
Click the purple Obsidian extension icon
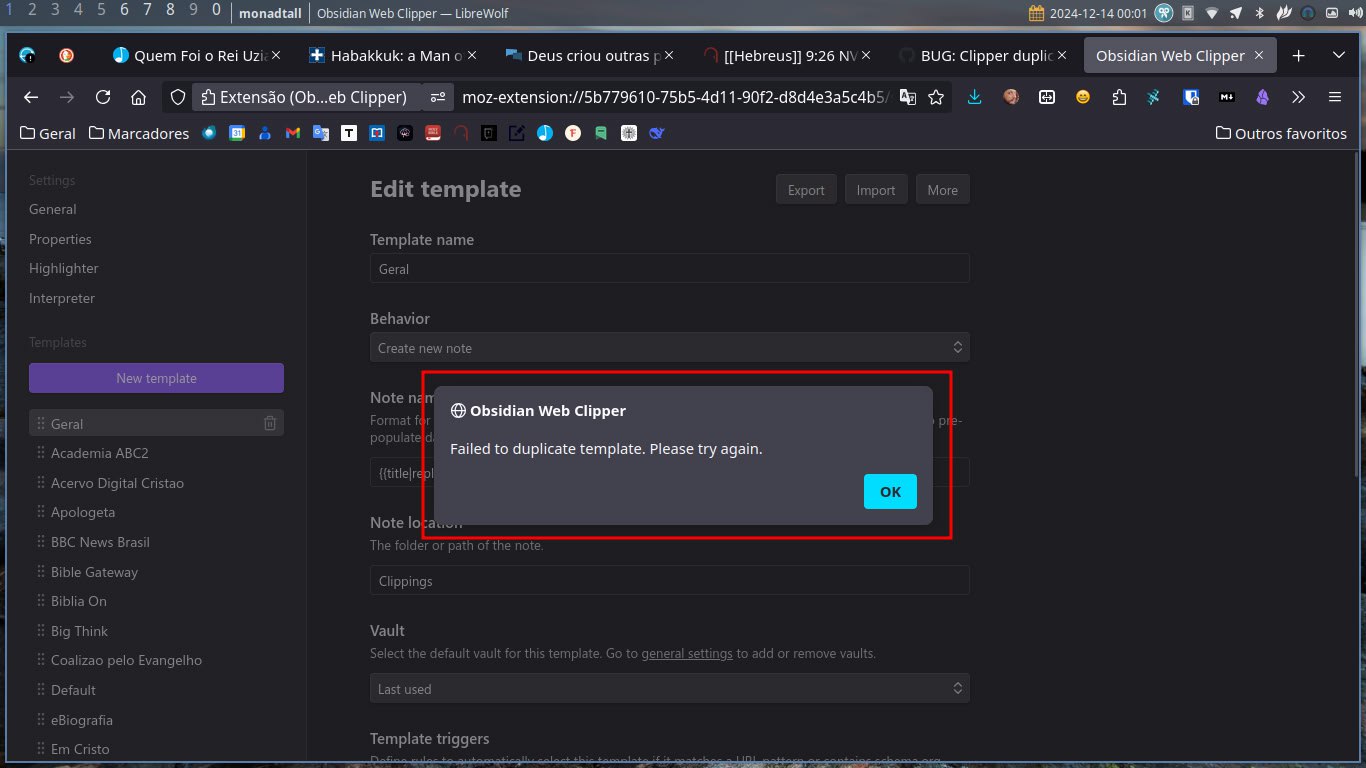tap(1262, 97)
